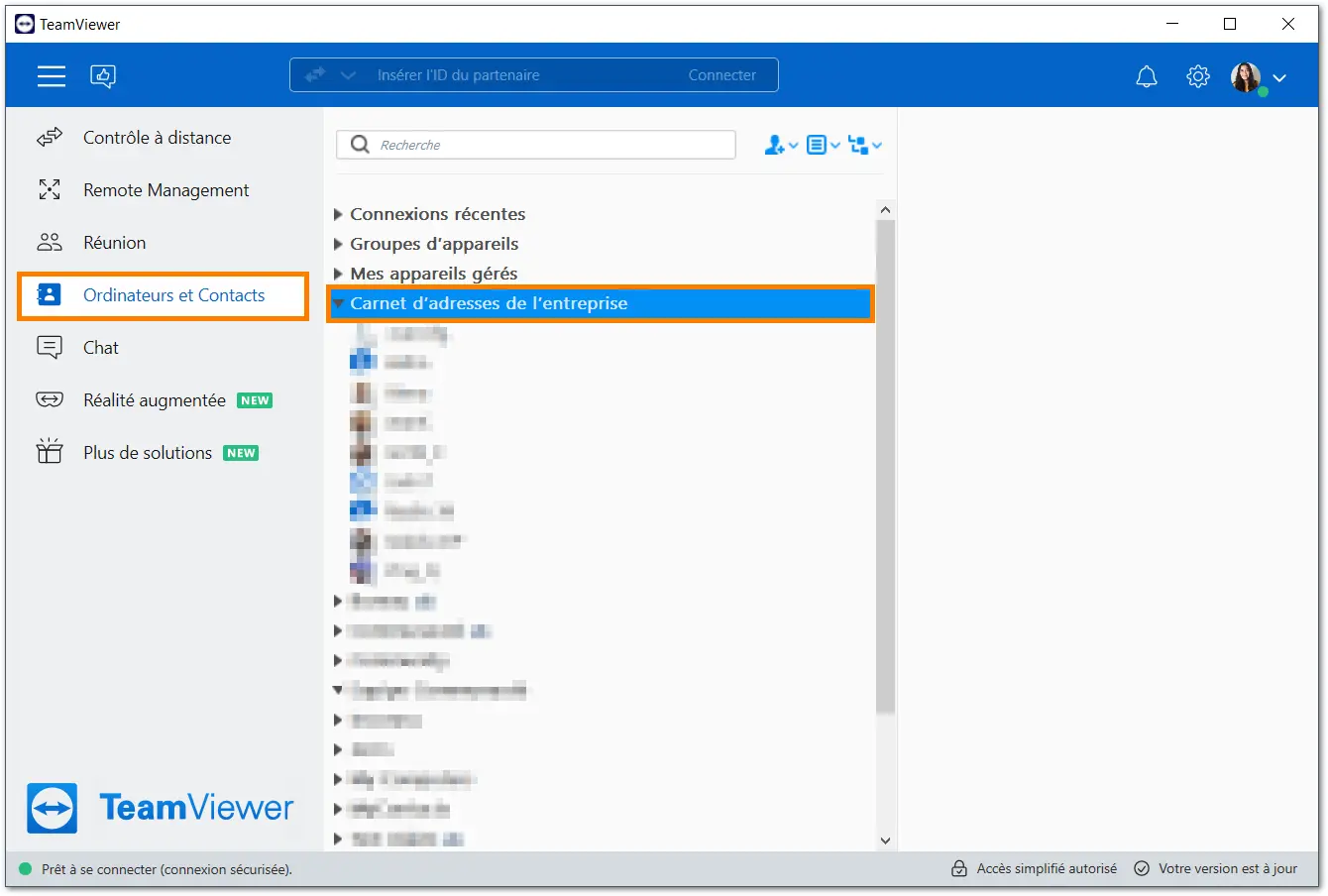Expand Connexions récentes
This screenshot has height=896, width=1328.
338,214
